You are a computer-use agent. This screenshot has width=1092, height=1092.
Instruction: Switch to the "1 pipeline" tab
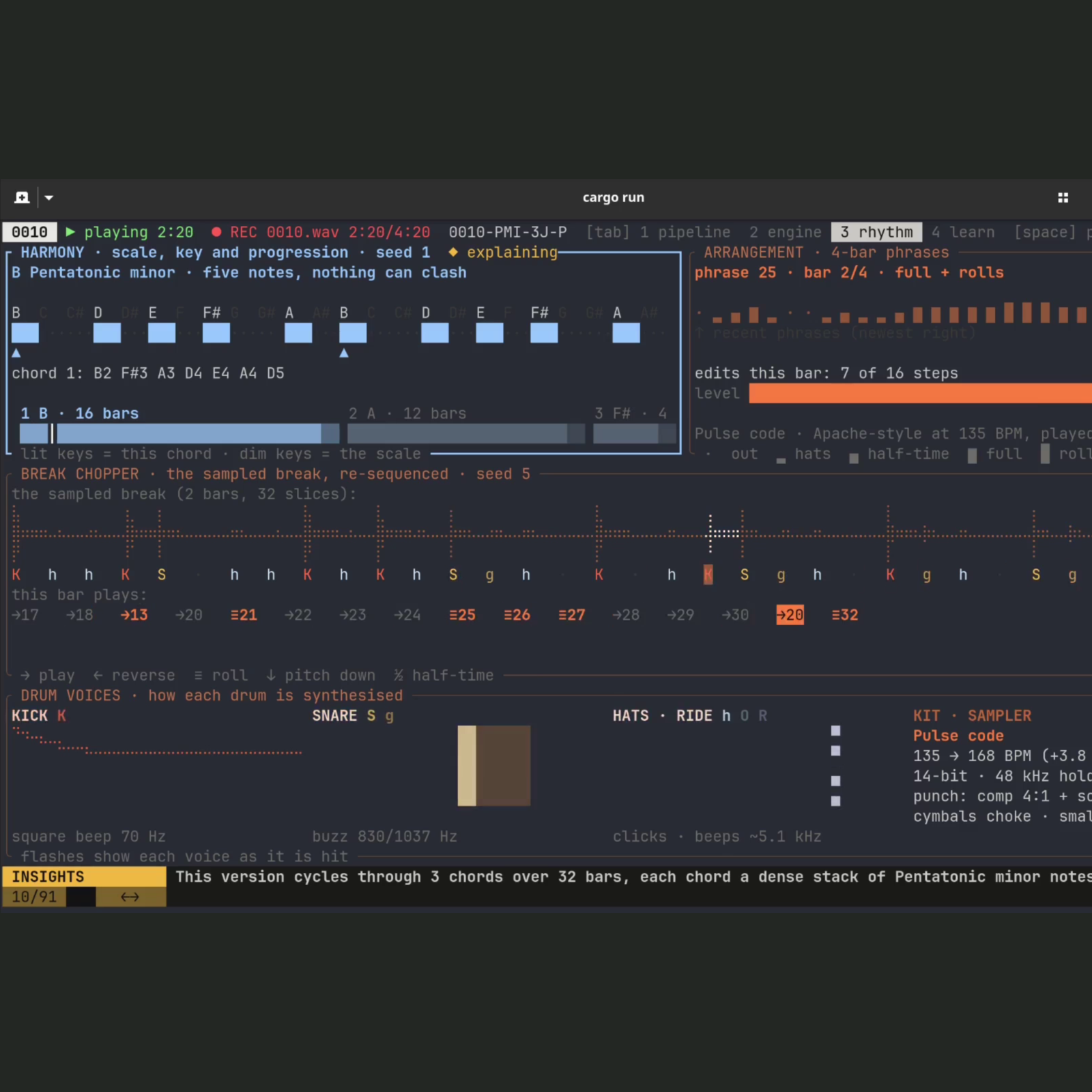coord(685,232)
